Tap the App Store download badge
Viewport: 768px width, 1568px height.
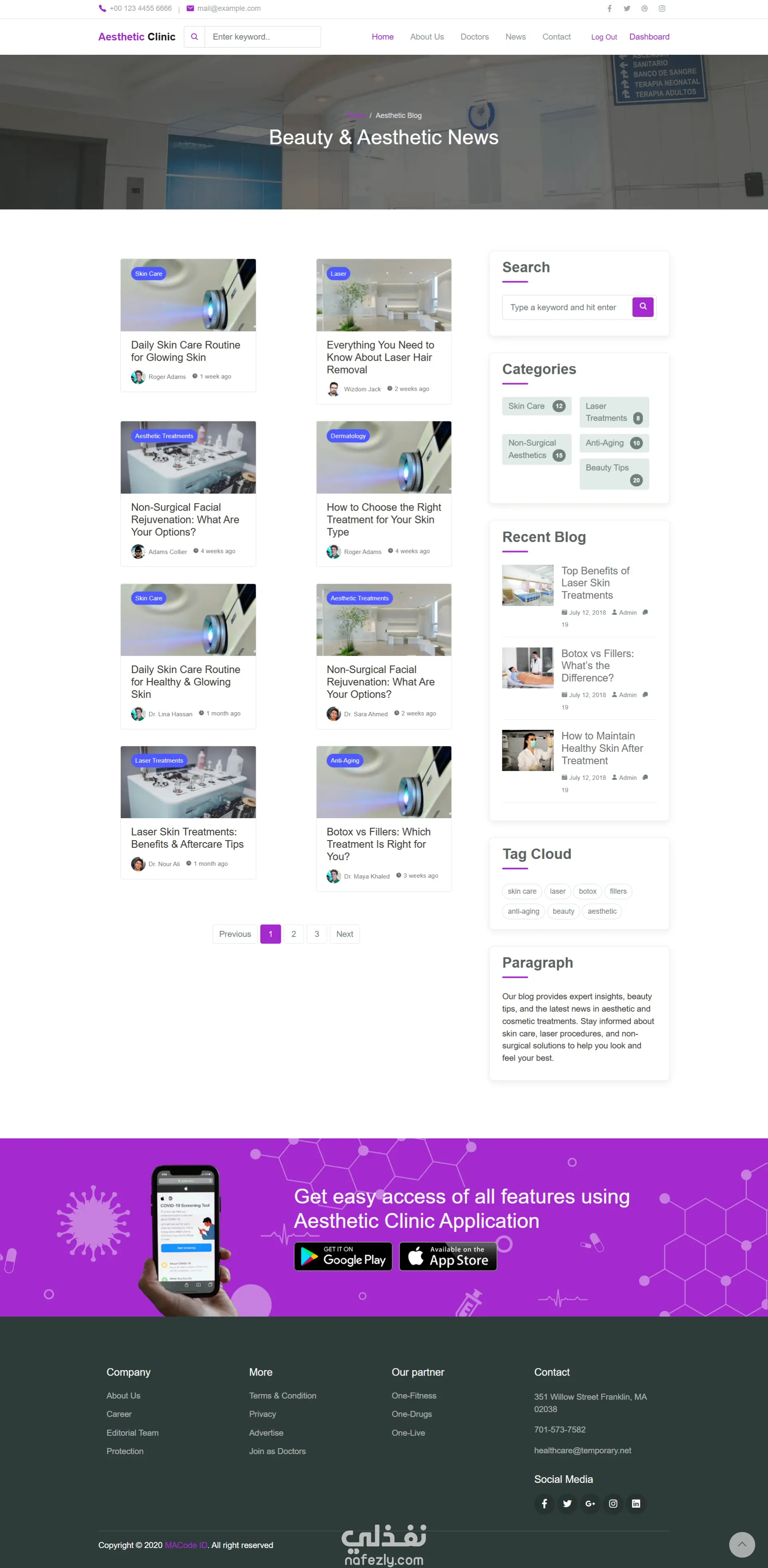point(448,1256)
